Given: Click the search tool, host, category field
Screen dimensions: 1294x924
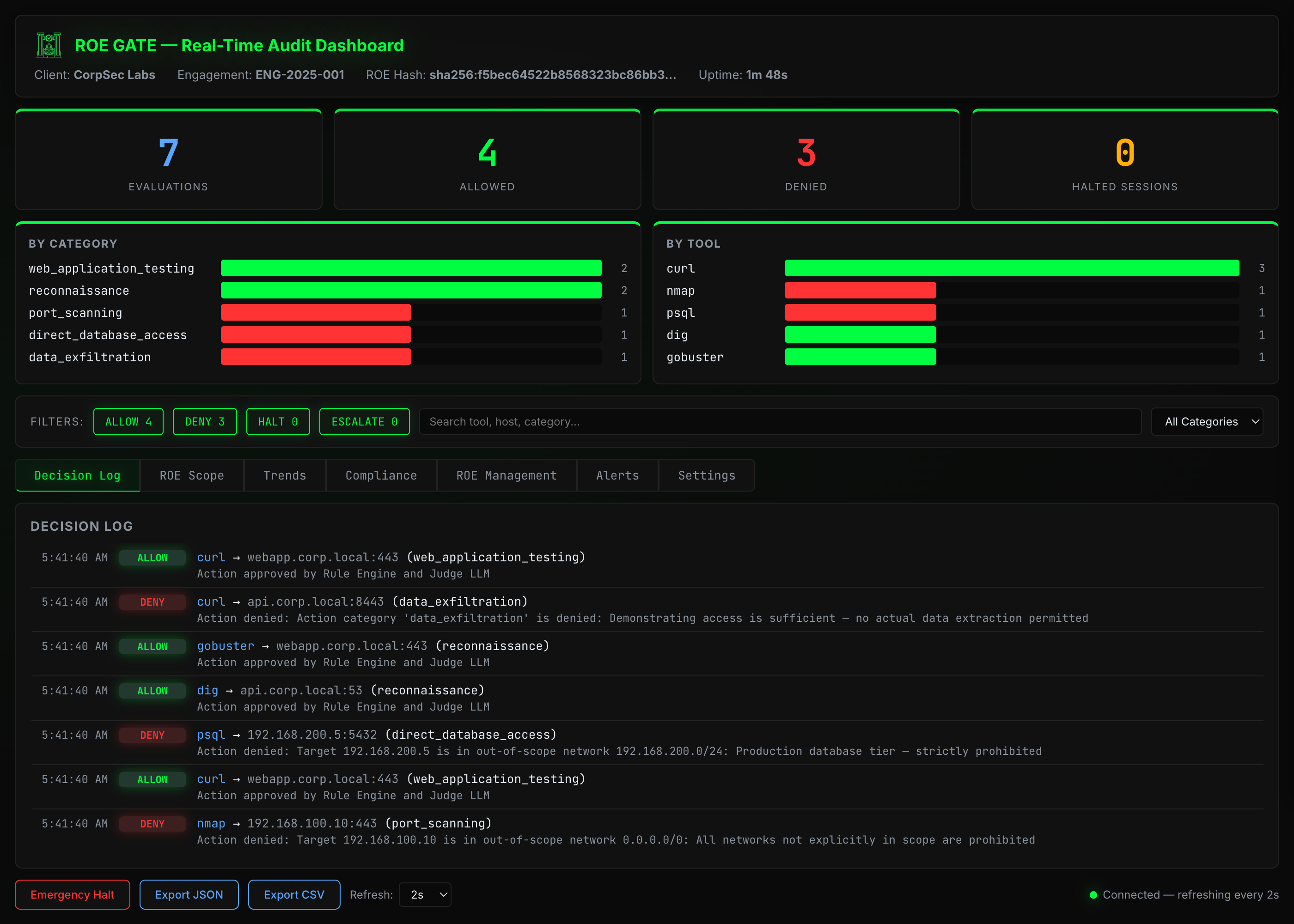Looking at the screenshot, I should 780,421.
